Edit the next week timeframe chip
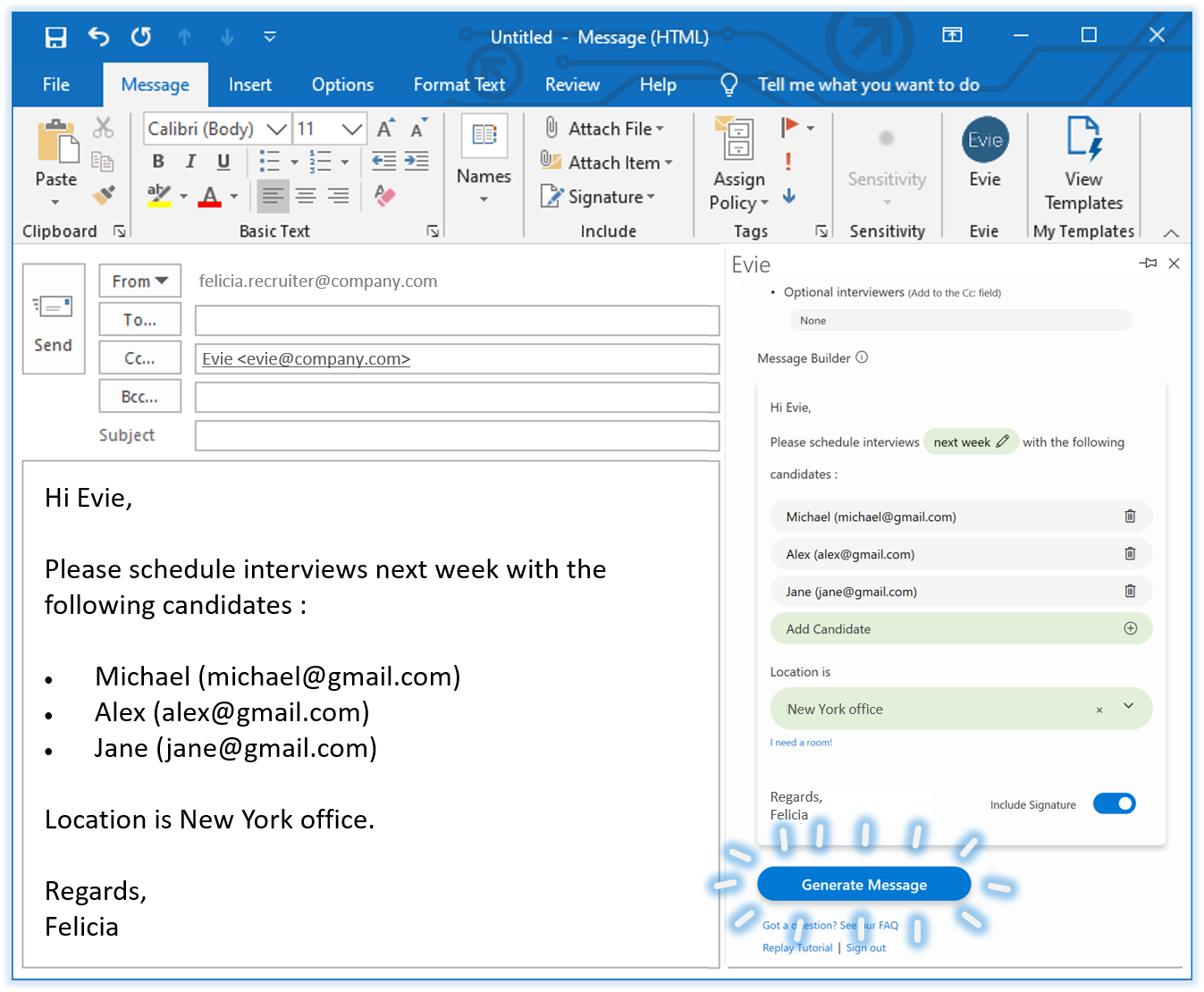 (x=971, y=441)
